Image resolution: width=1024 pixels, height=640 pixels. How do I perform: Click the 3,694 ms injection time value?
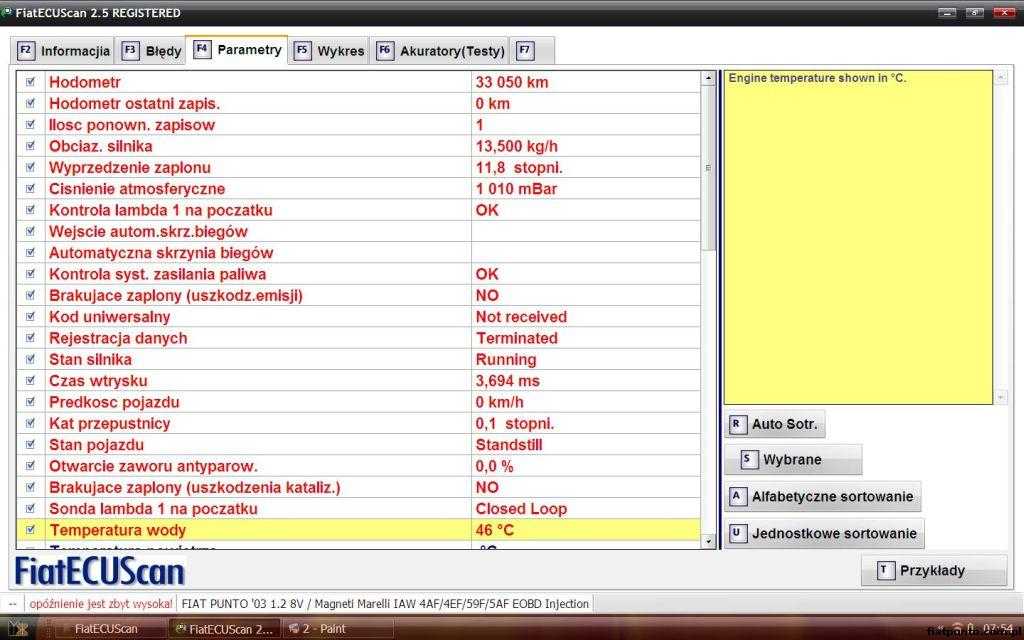click(x=507, y=381)
